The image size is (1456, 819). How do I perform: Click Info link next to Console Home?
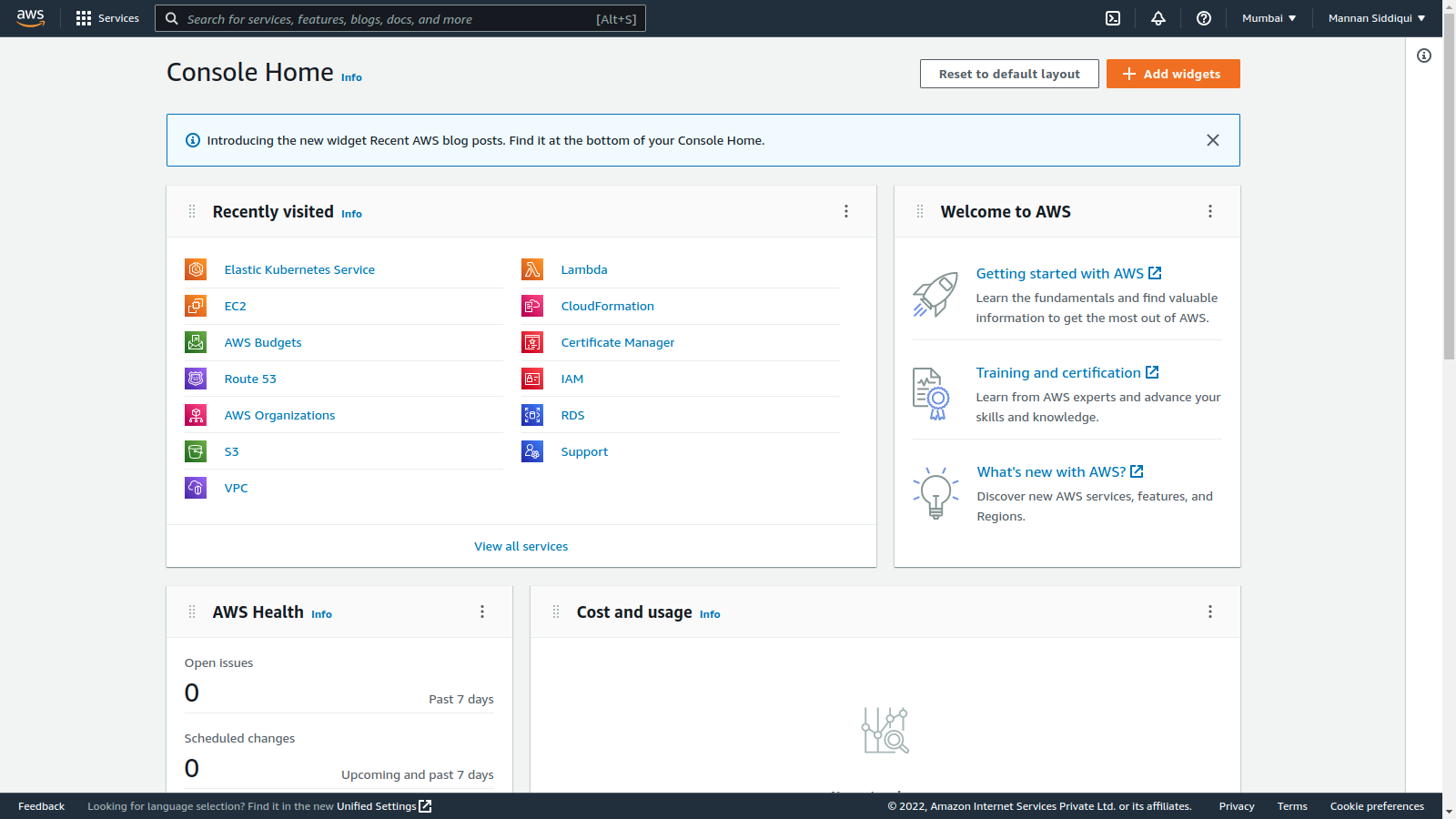[351, 77]
